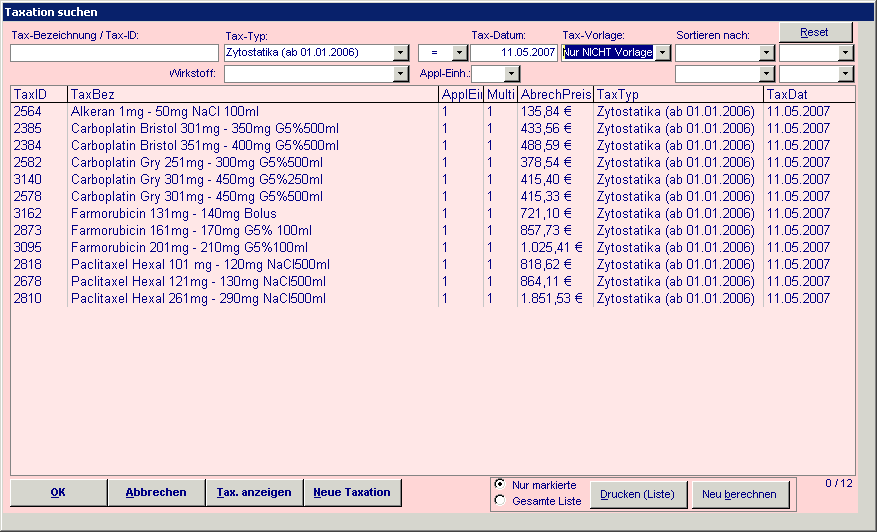Image resolution: width=877 pixels, height=532 pixels.
Task: Click the 'Neu berechnen' button
Action: [x=740, y=495]
